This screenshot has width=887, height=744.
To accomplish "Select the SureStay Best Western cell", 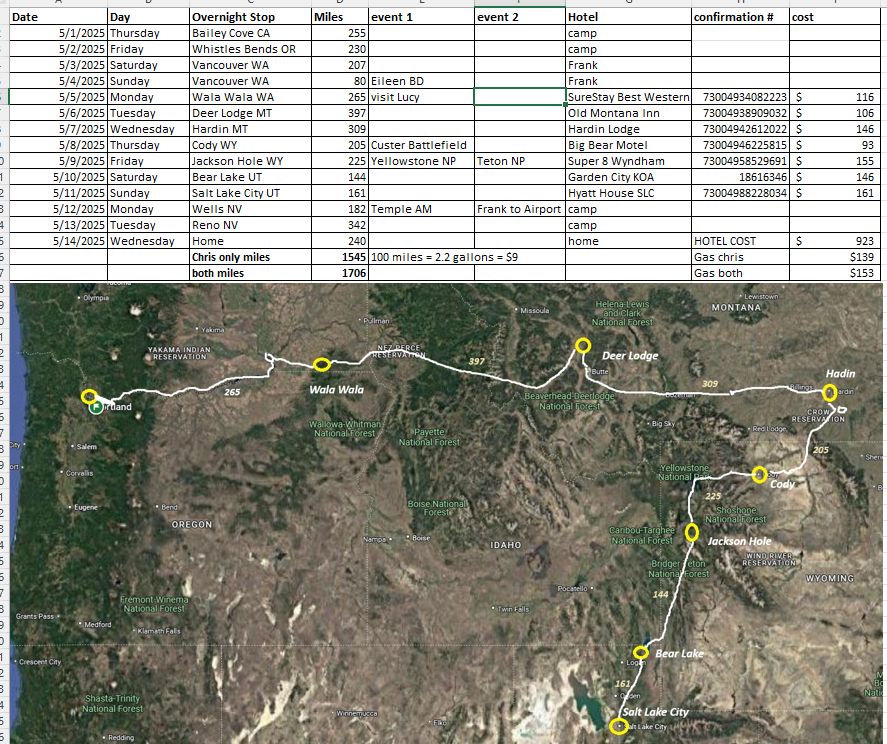I will pos(627,97).
